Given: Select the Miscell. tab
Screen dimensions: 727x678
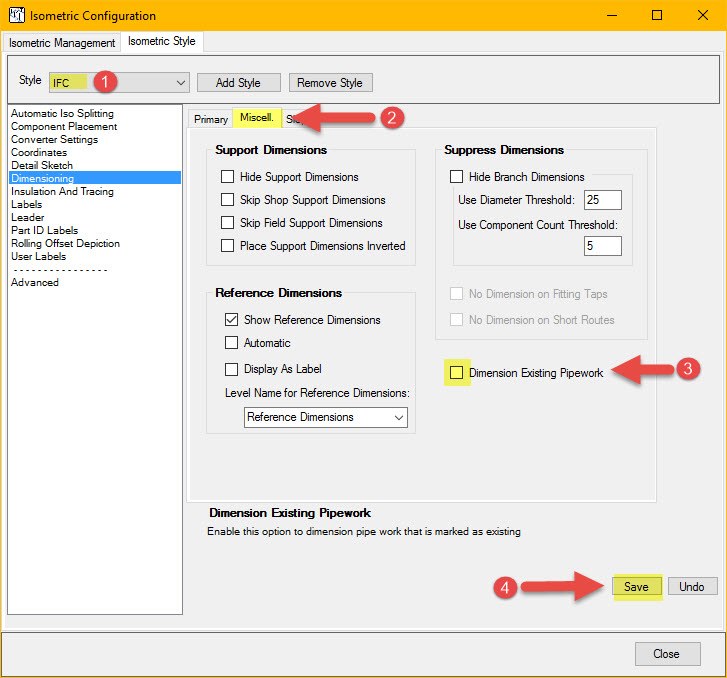Looking at the screenshot, I should (257, 119).
